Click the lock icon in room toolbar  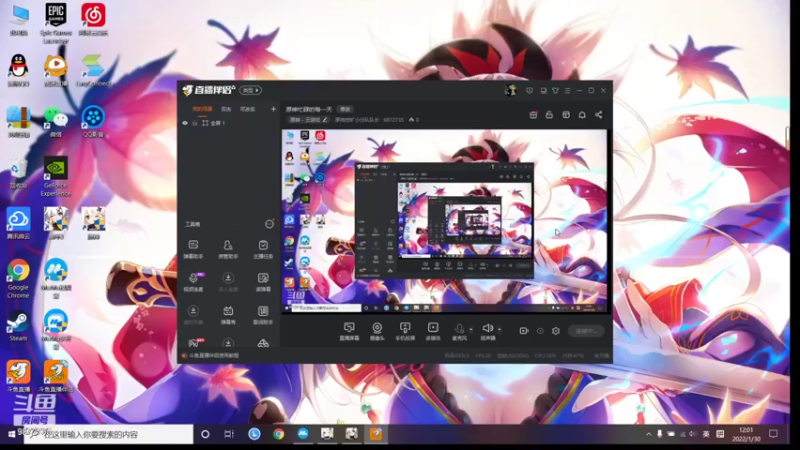tap(549, 115)
